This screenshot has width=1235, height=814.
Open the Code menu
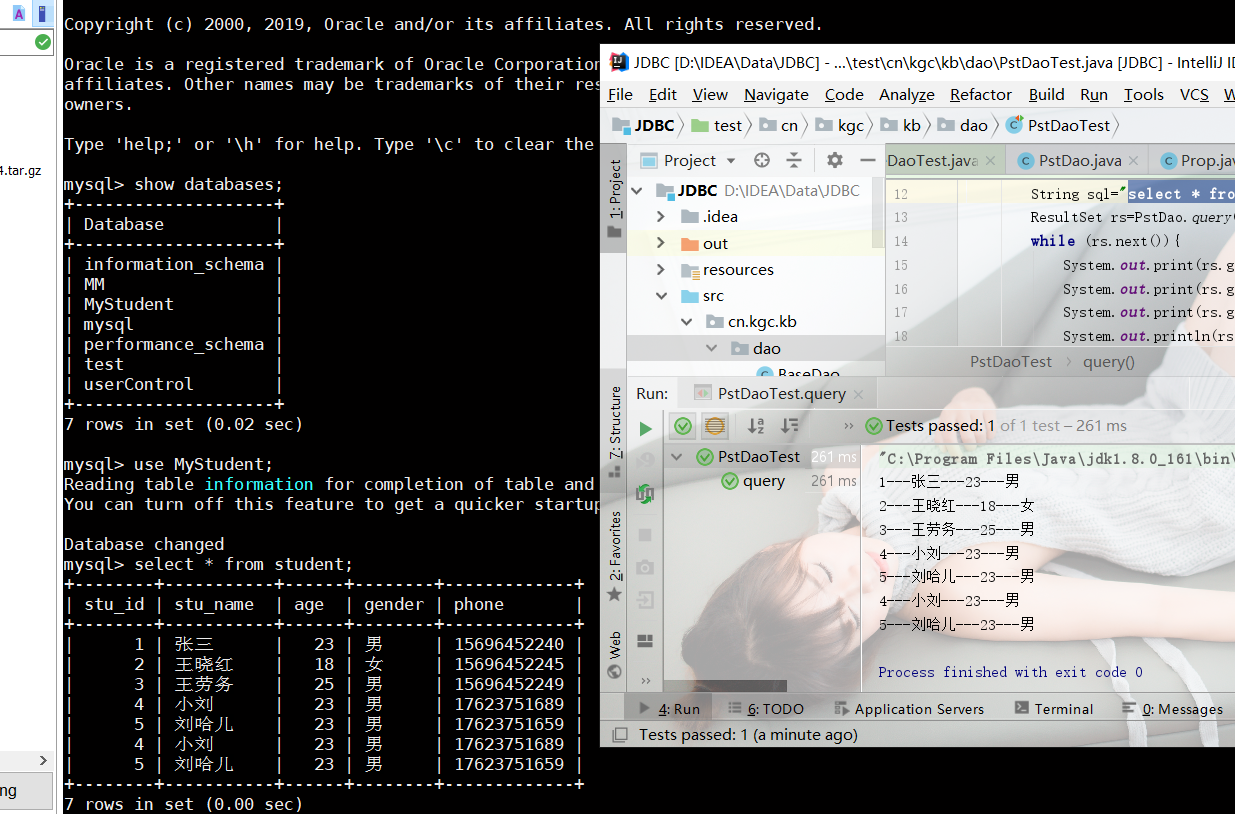click(844, 94)
